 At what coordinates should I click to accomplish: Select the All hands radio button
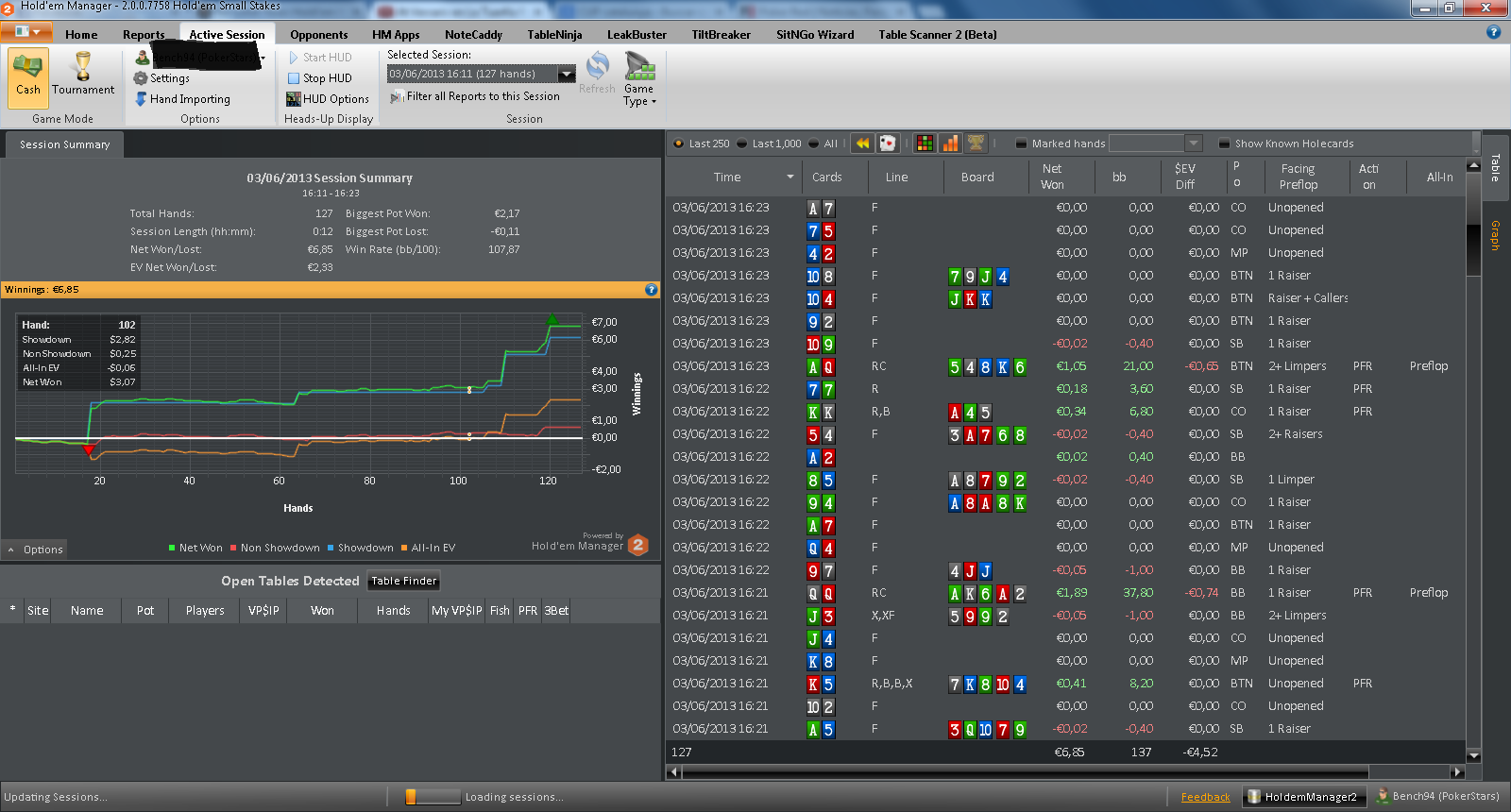[813, 144]
